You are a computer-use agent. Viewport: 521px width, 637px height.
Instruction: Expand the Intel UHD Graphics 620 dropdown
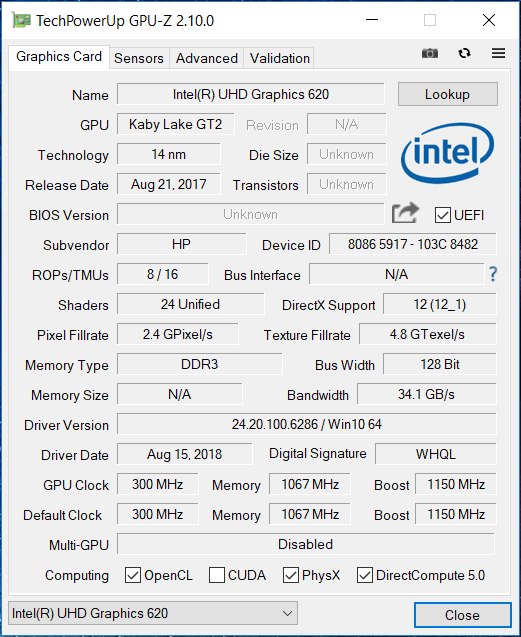pyautogui.click(x=153, y=613)
